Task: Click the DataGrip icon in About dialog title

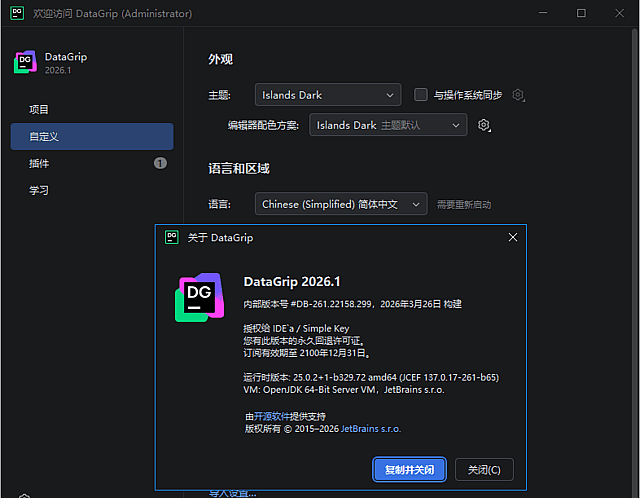Action: pyautogui.click(x=172, y=237)
